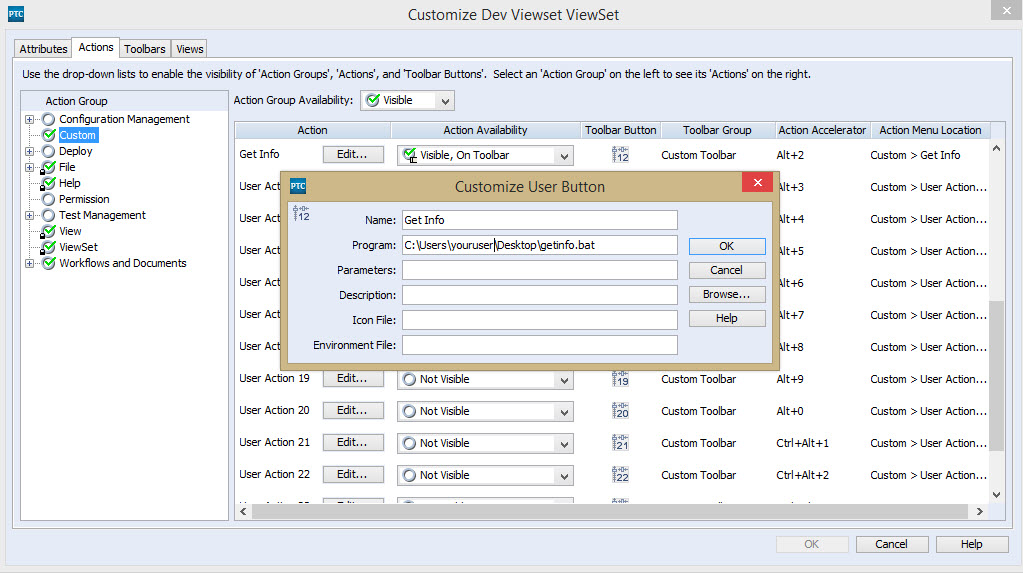The width and height of the screenshot is (1023, 573).
Task: Click the horizontal scrollbar right arrow
Action: 979,512
